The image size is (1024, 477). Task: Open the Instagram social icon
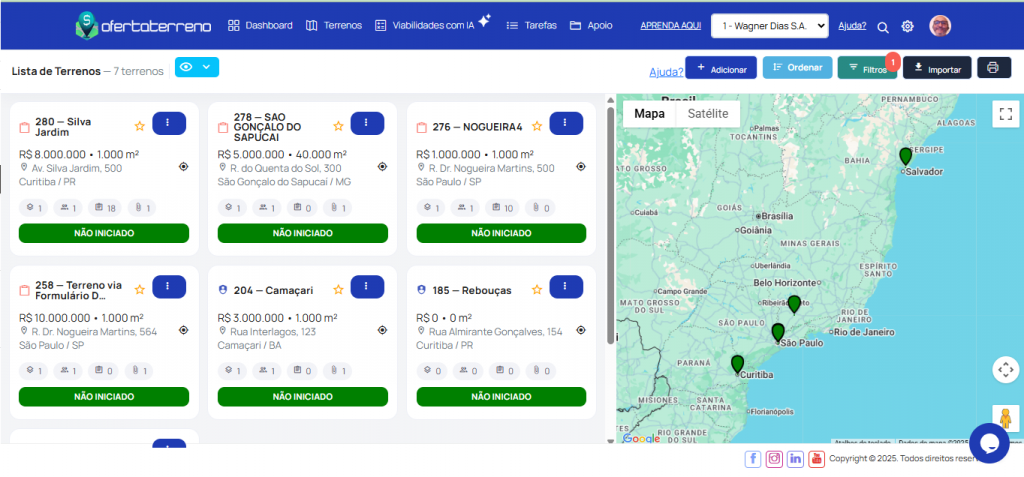[x=774, y=459]
